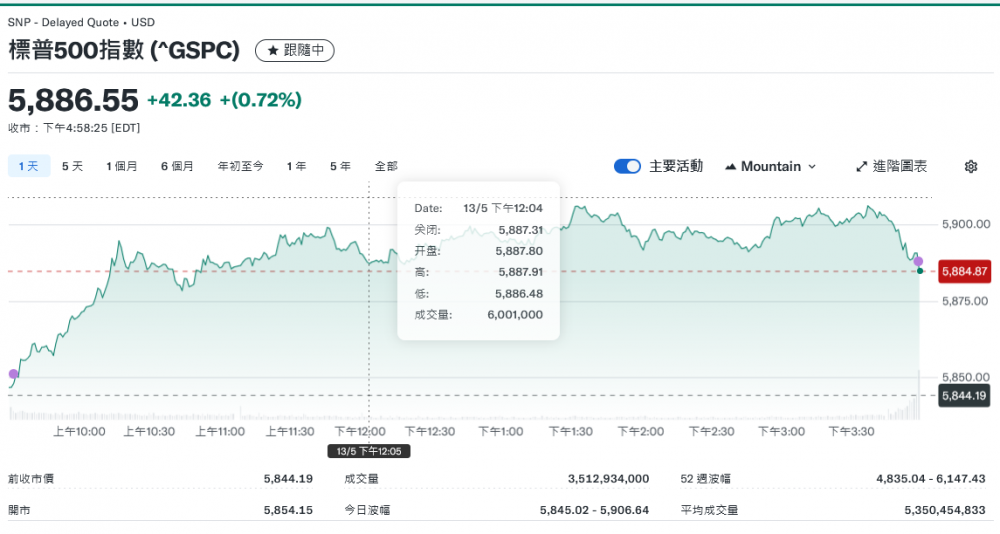The width and height of the screenshot is (1000, 534).
Task: Select 年初至今 year-to-date range
Action: click(240, 167)
